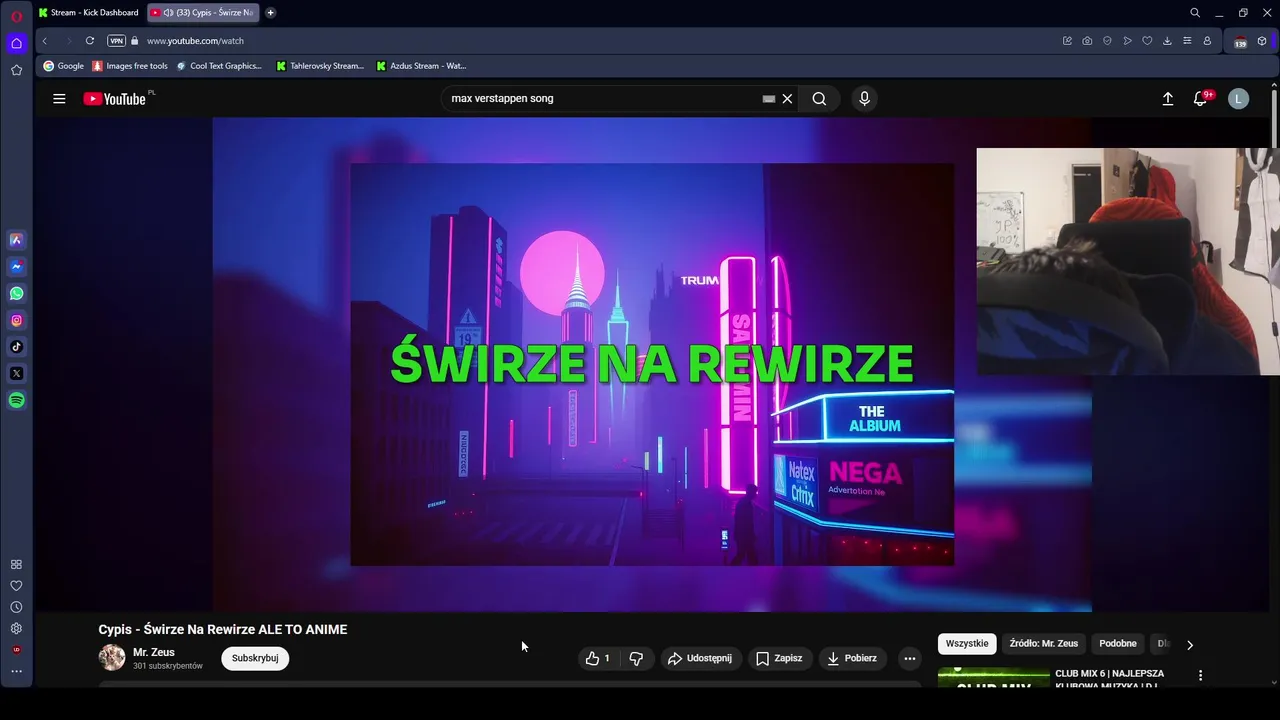Open Azdus Stream bookmark
The height and width of the screenshot is (720, 1280).
click(x=421, y=66)
